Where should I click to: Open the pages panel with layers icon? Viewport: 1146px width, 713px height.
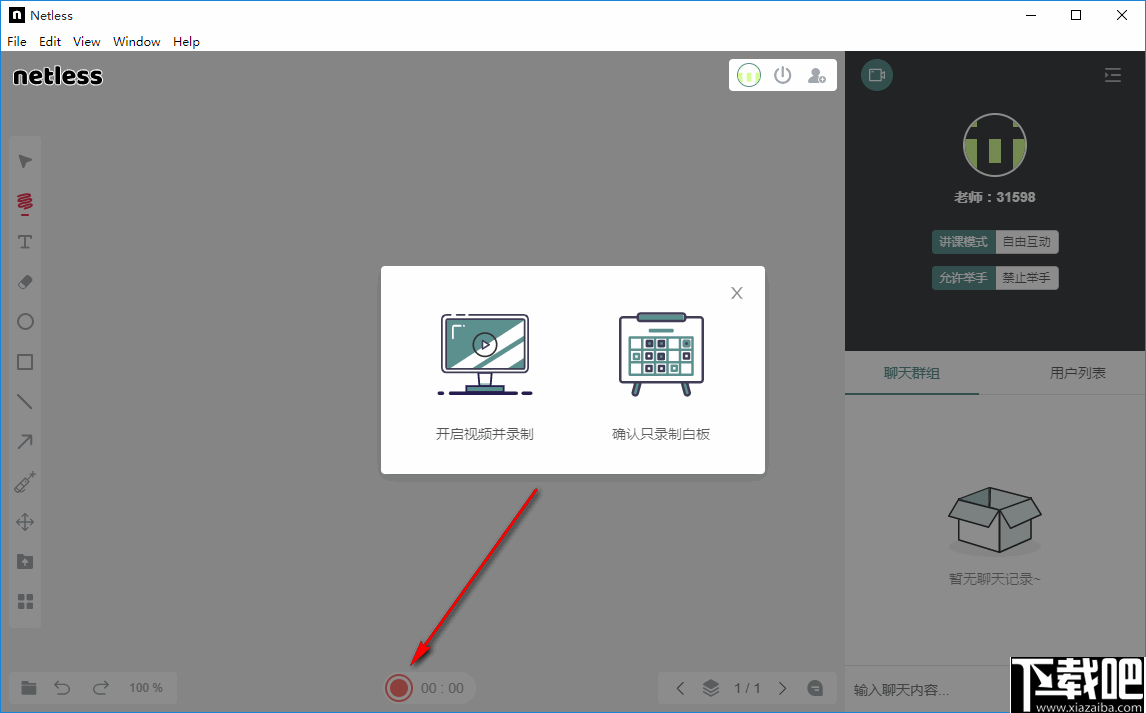(x=711, y=687)
